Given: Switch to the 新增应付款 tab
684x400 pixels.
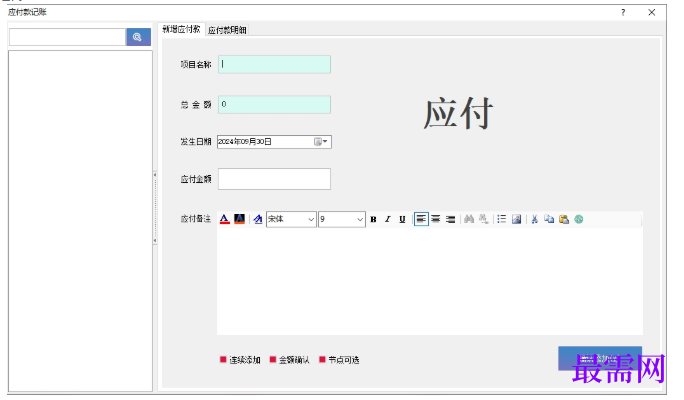Looking at the screenshot, I should [x=181, y=29].
